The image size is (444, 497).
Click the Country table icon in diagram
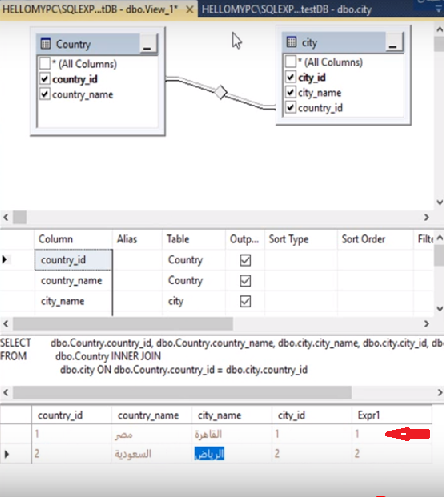[46, 44]
